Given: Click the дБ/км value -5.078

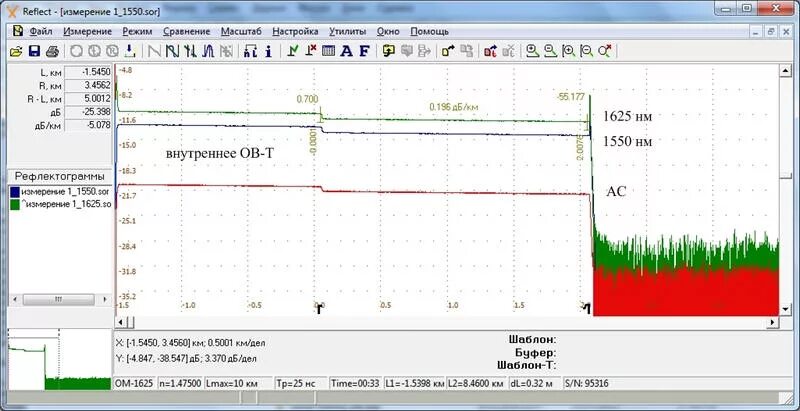Looking at the screenshot, I should [x=88, y=125].
